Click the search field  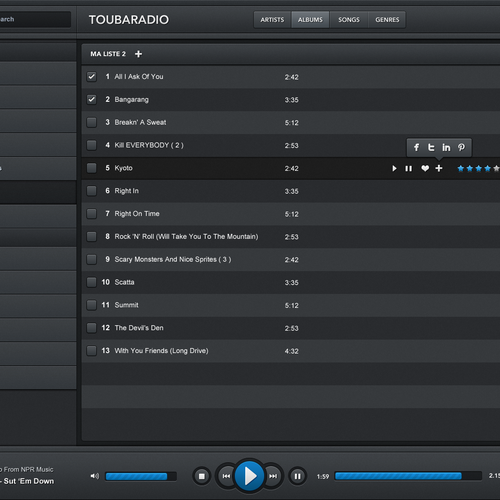[35, 19]
